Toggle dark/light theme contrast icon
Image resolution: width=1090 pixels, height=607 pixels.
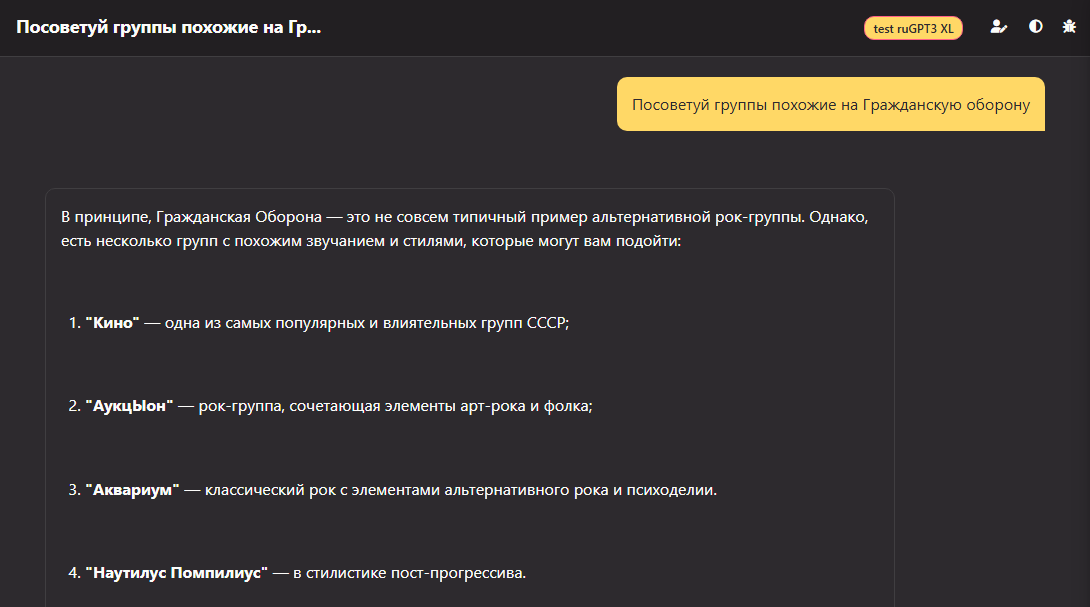[1036, 27]
